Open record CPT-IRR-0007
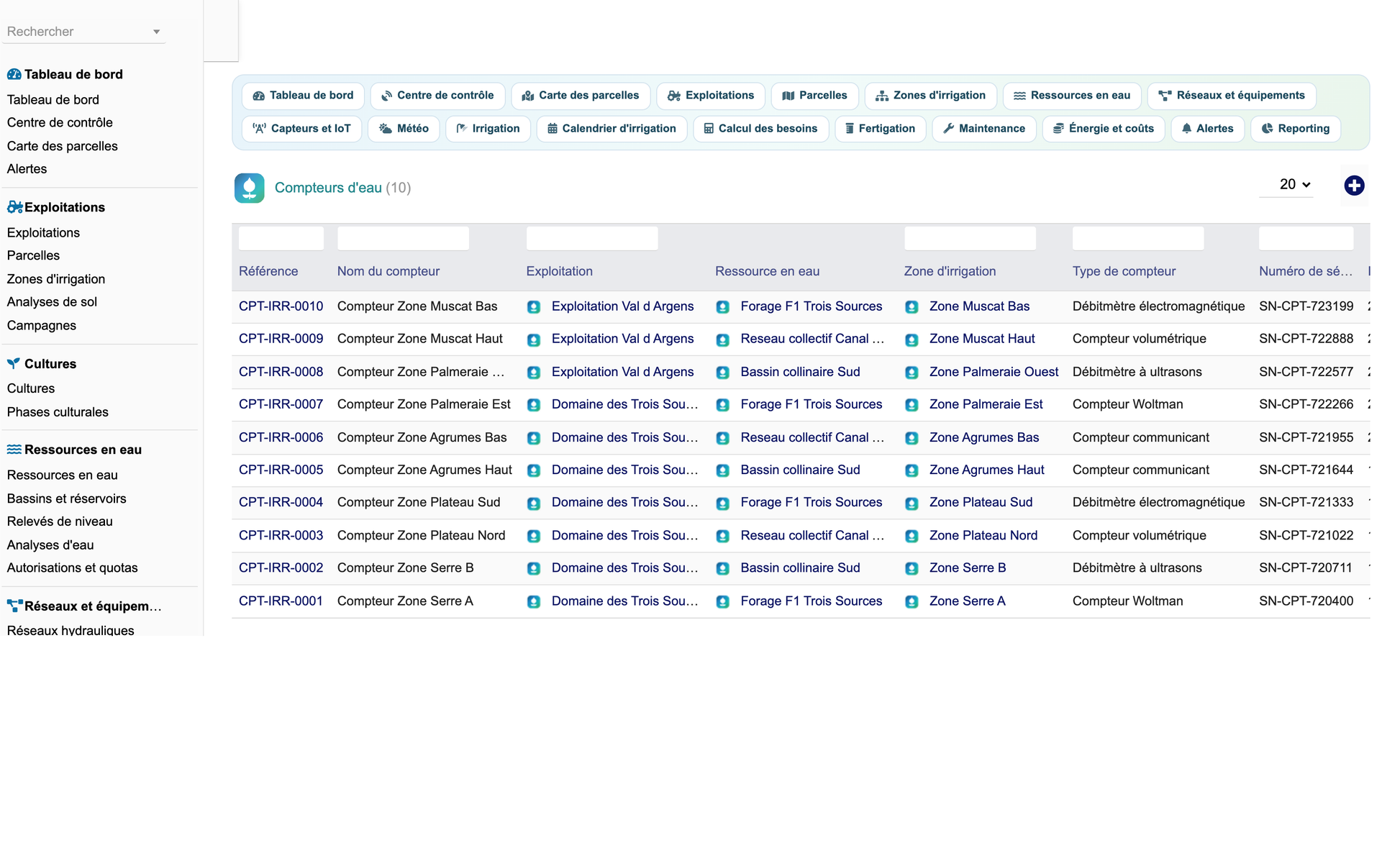 tap(281, 404)
